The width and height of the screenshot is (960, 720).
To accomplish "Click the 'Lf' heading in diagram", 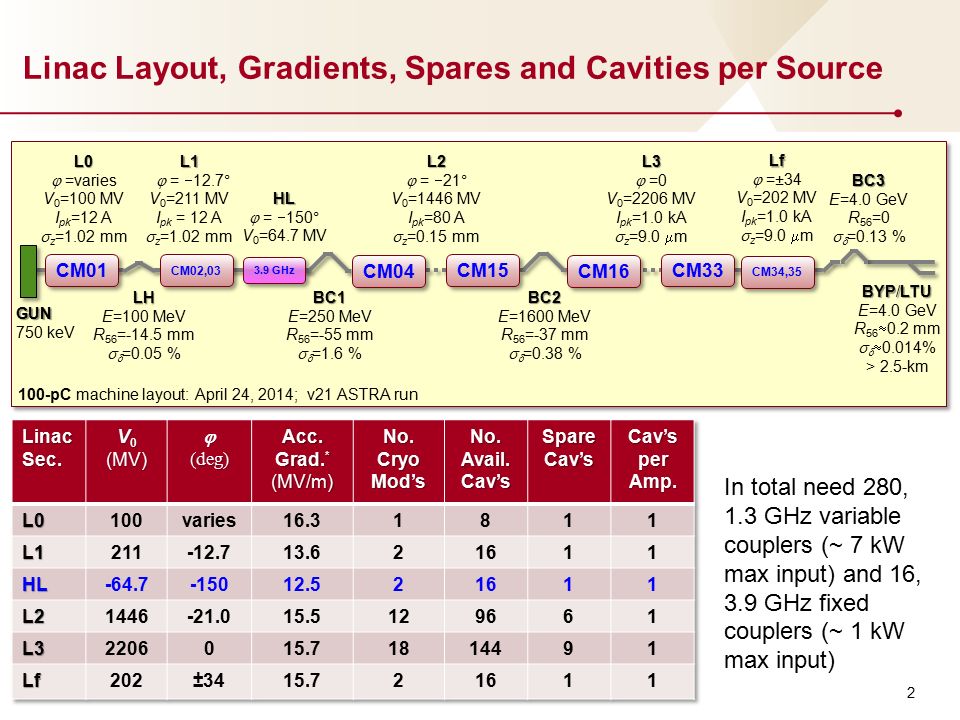I will point(776,160).
